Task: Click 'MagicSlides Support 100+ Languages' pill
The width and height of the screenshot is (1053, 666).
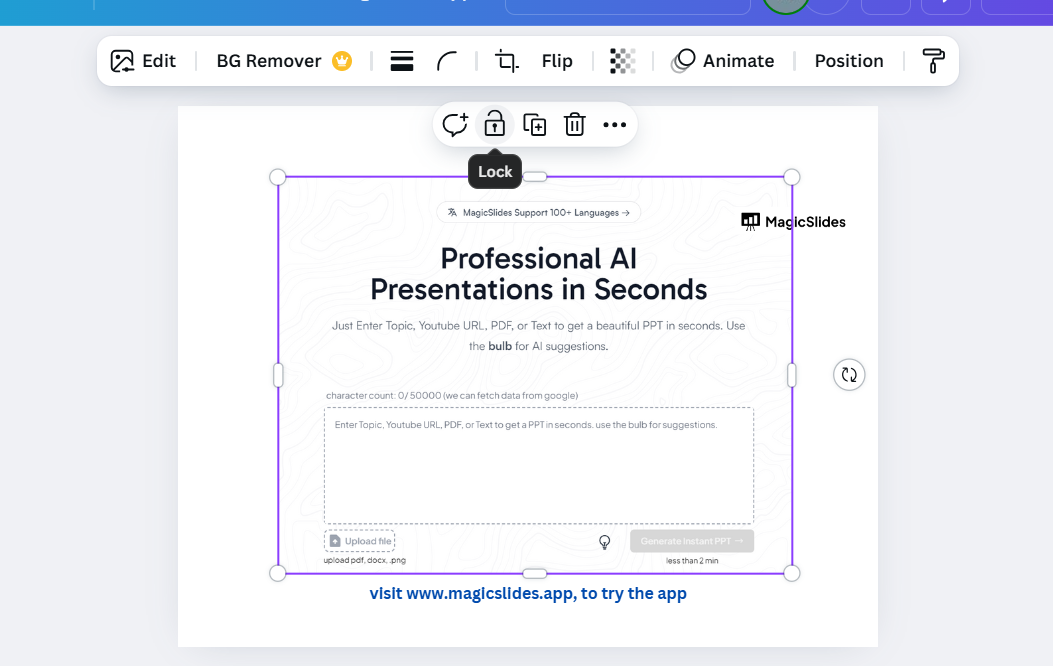Action: pyautogui.click(x=539, y=213)
